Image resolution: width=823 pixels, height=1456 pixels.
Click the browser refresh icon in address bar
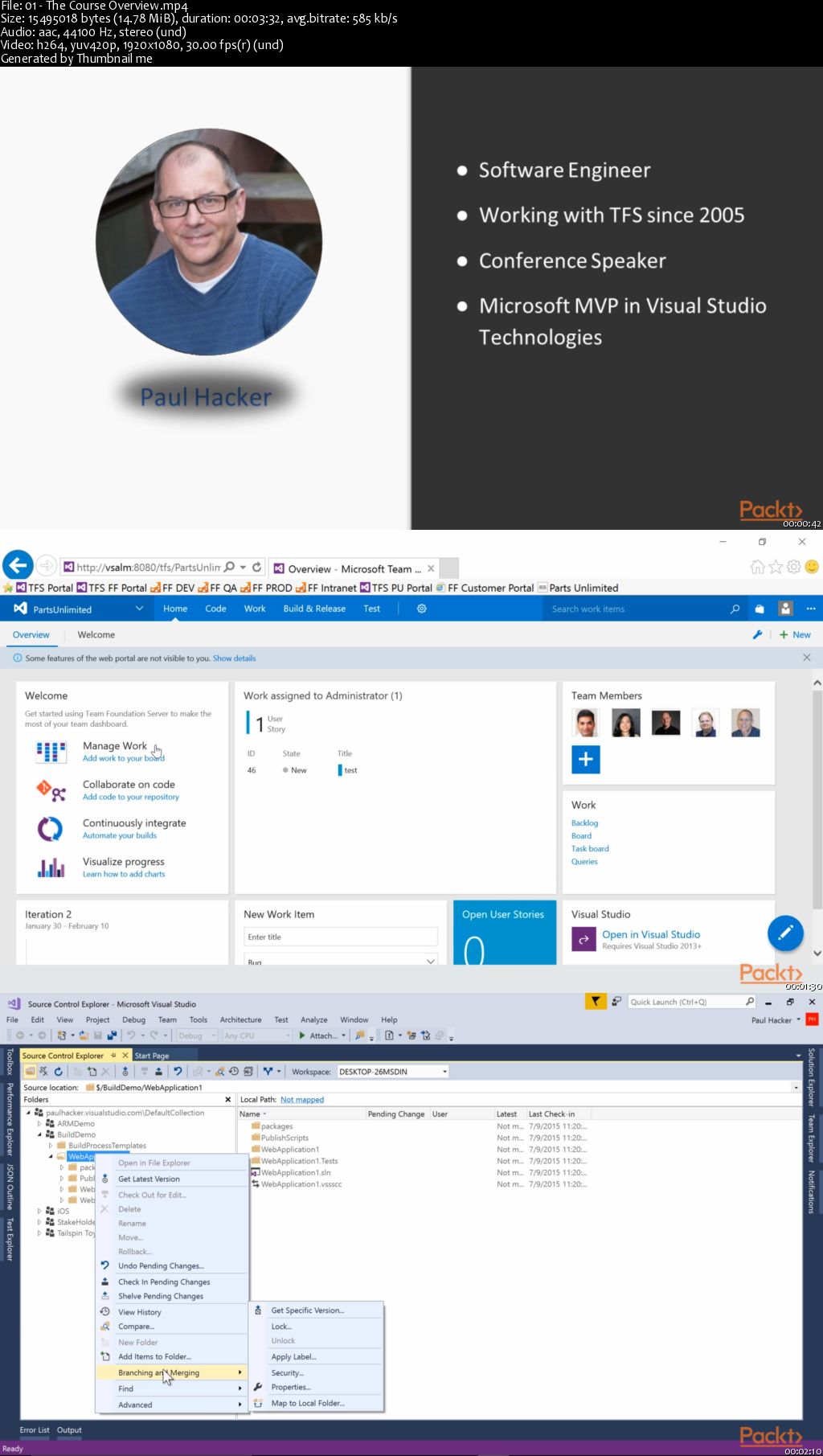pyautogui.click(x=257, y=567)
